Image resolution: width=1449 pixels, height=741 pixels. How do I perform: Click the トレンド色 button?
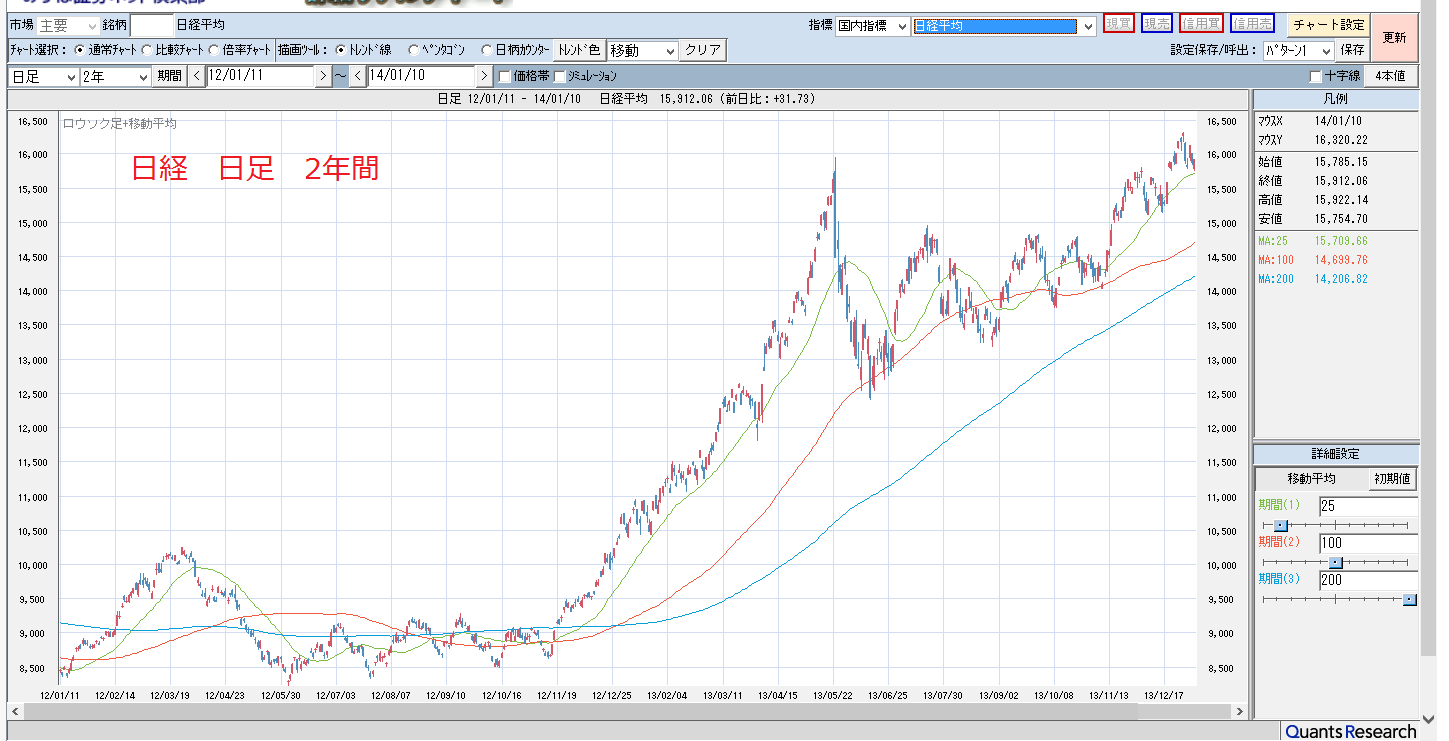[x=580, y=50]
